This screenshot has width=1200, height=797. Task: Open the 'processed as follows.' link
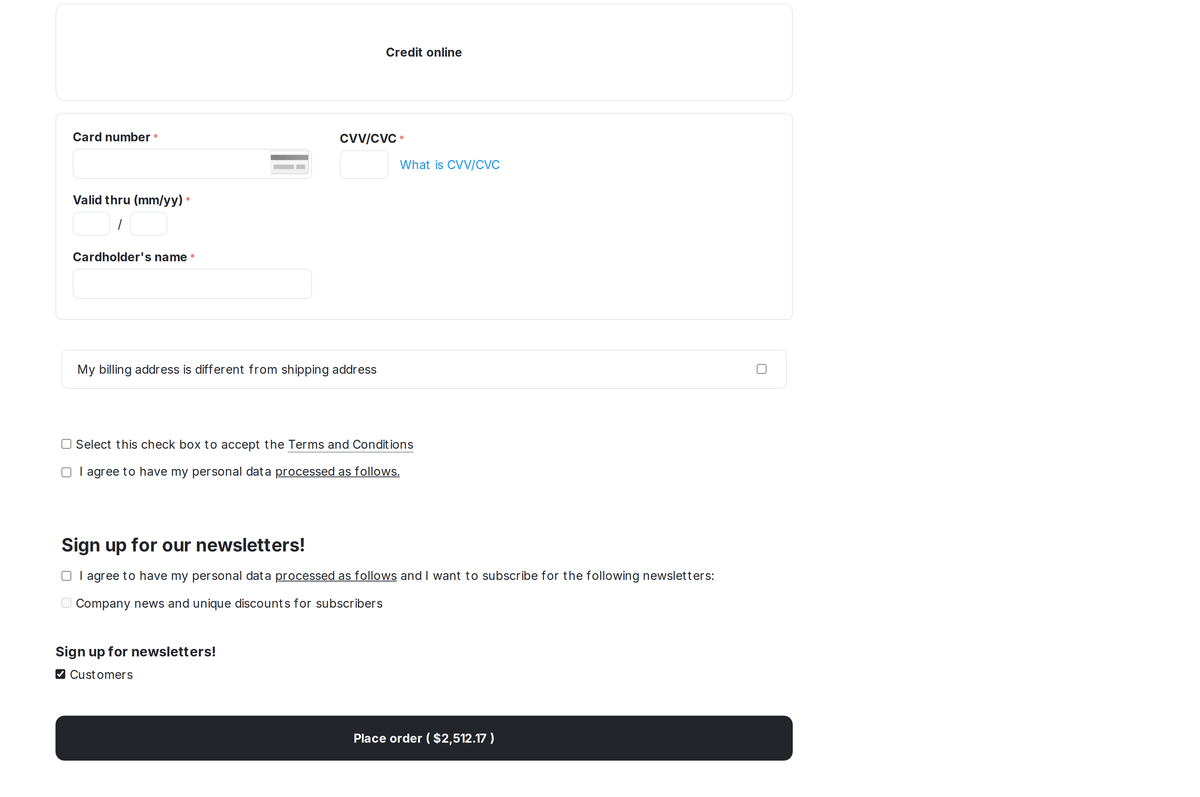tap(337, 471)
